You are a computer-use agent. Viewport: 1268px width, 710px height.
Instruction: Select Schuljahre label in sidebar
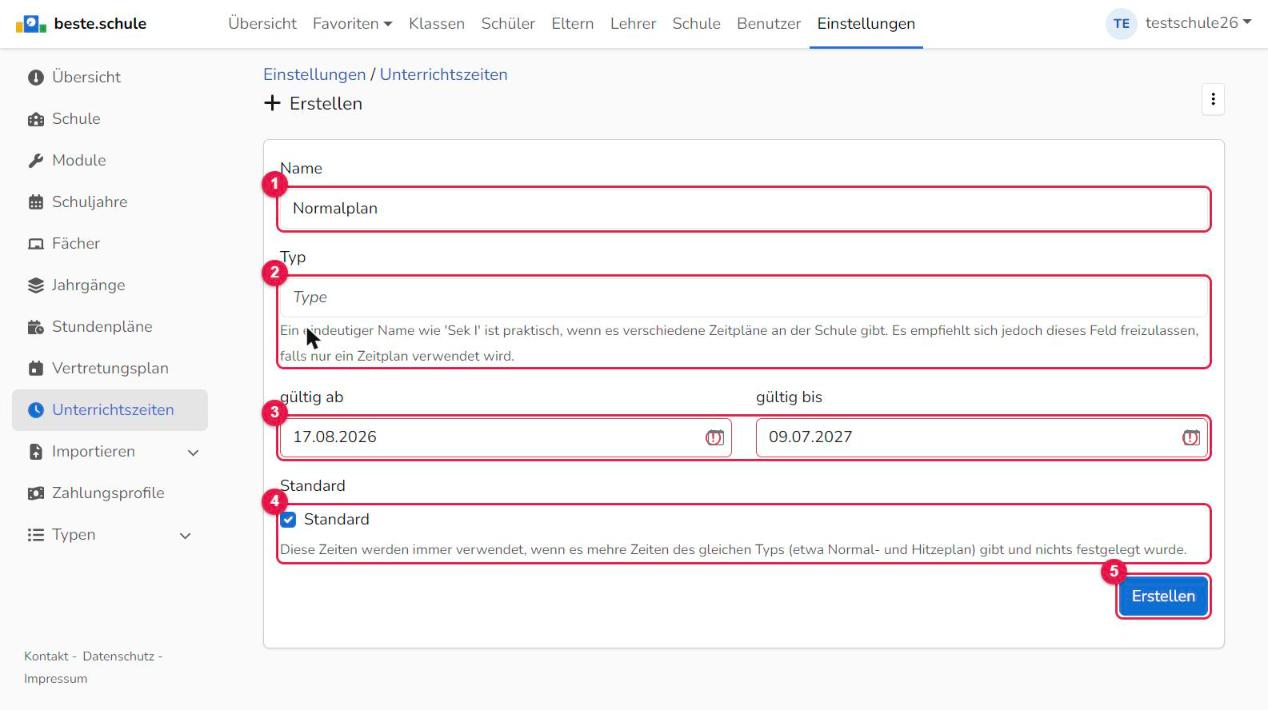point(90,202)
